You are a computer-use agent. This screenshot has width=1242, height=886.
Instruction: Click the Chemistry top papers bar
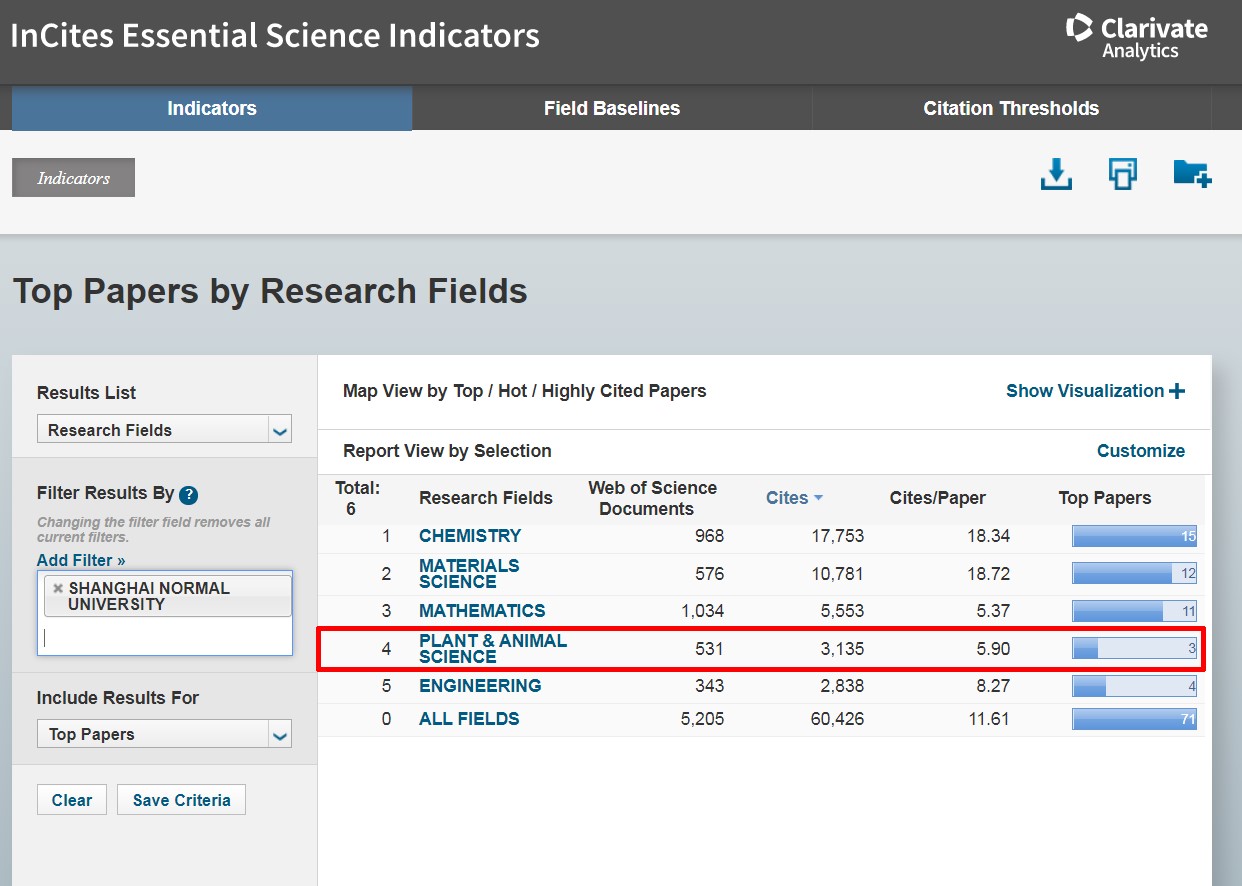1134,537
